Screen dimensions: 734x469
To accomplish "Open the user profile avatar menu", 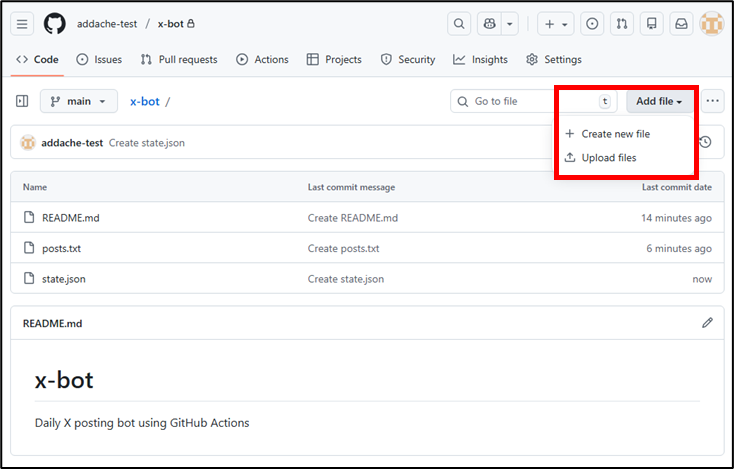I will pyautogui.click(x=711, y=23).
